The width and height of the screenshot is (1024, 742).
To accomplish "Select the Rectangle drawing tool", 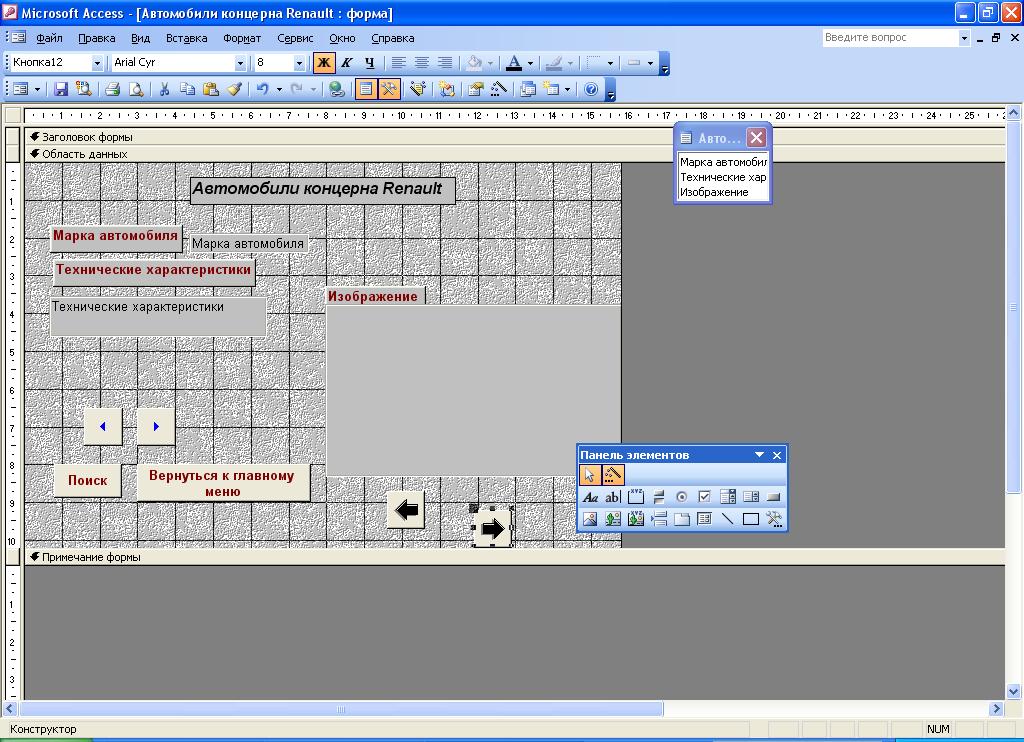I will [x=751, y=519].
